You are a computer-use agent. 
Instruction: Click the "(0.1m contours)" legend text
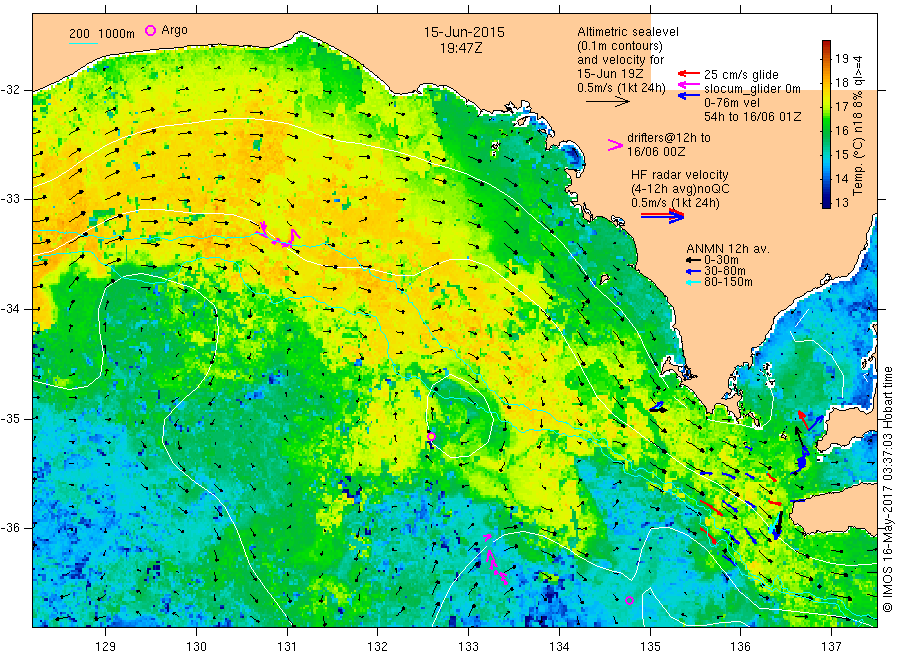(x=620, y=46)
